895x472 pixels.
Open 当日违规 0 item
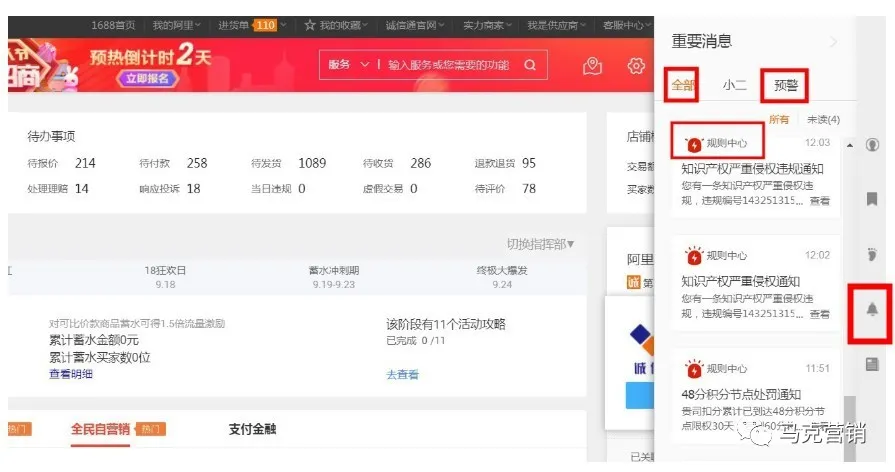[278, 189]
